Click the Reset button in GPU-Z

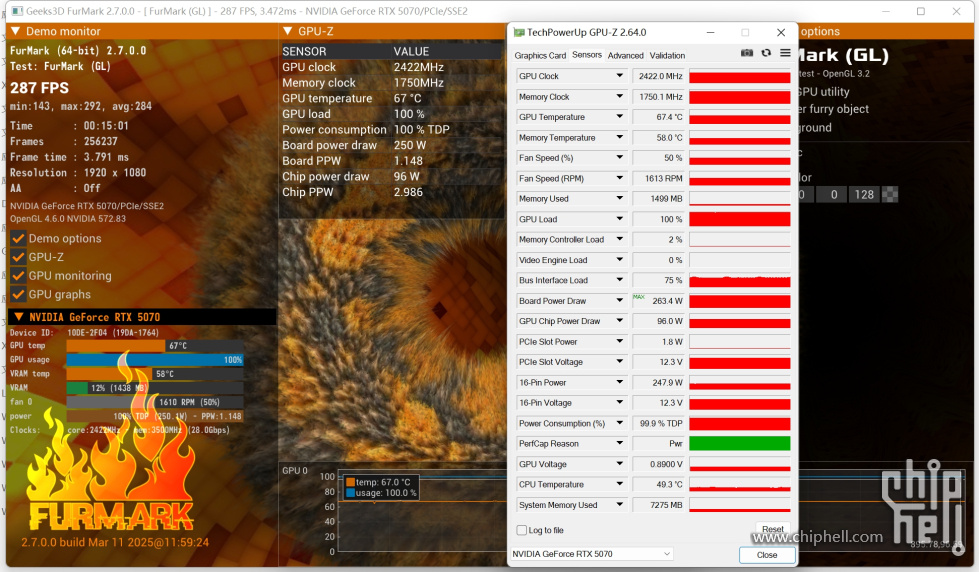pos(772,529)
